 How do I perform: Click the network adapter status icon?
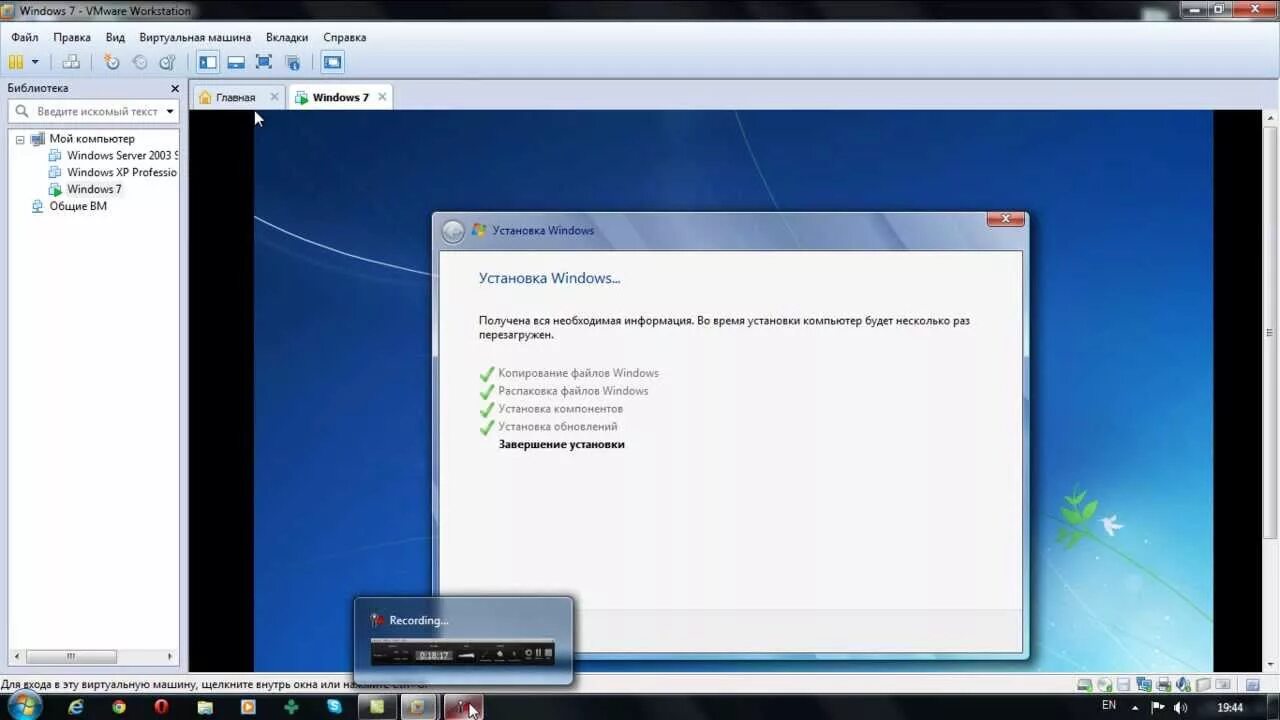click(x=1143, y=684)
